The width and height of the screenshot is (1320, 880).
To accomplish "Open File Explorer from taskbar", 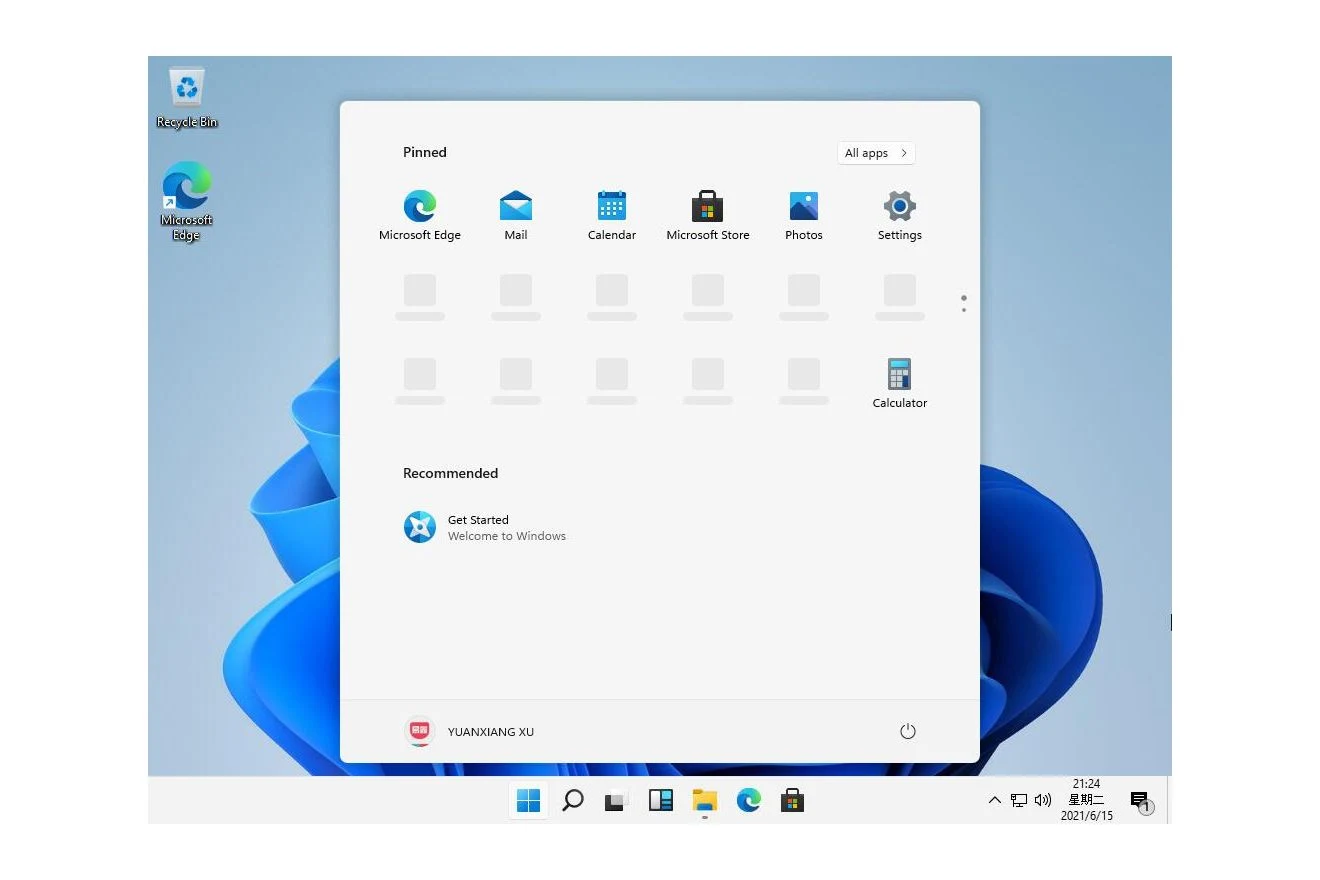I will click(704, 801).
